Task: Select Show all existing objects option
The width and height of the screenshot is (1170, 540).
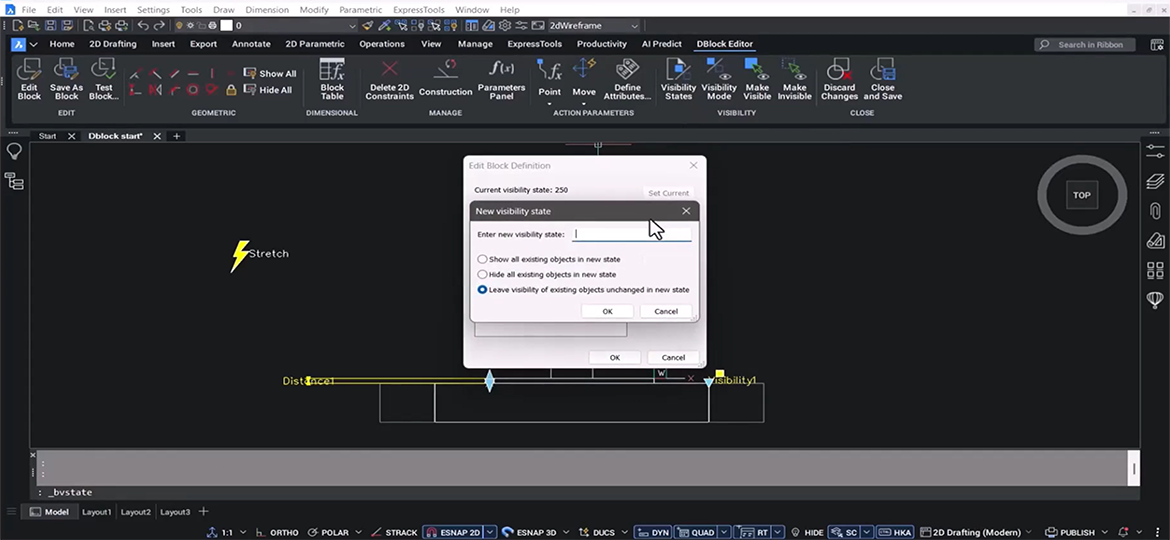Action: (483, 259)
